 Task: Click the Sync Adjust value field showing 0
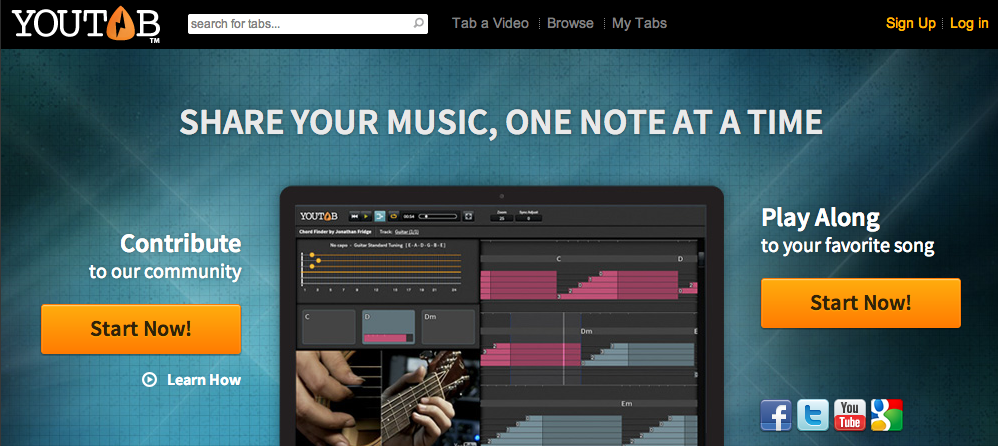tap(528, 218)
